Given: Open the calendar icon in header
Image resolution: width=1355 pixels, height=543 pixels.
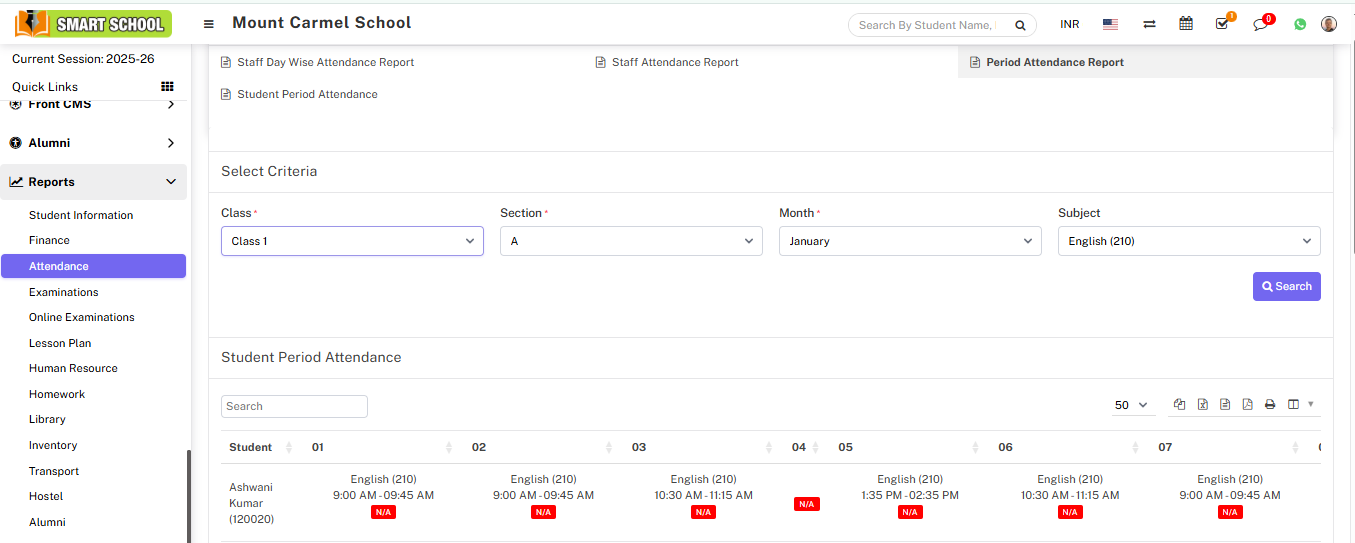Looking at the screenshot, I should 1186,24.
